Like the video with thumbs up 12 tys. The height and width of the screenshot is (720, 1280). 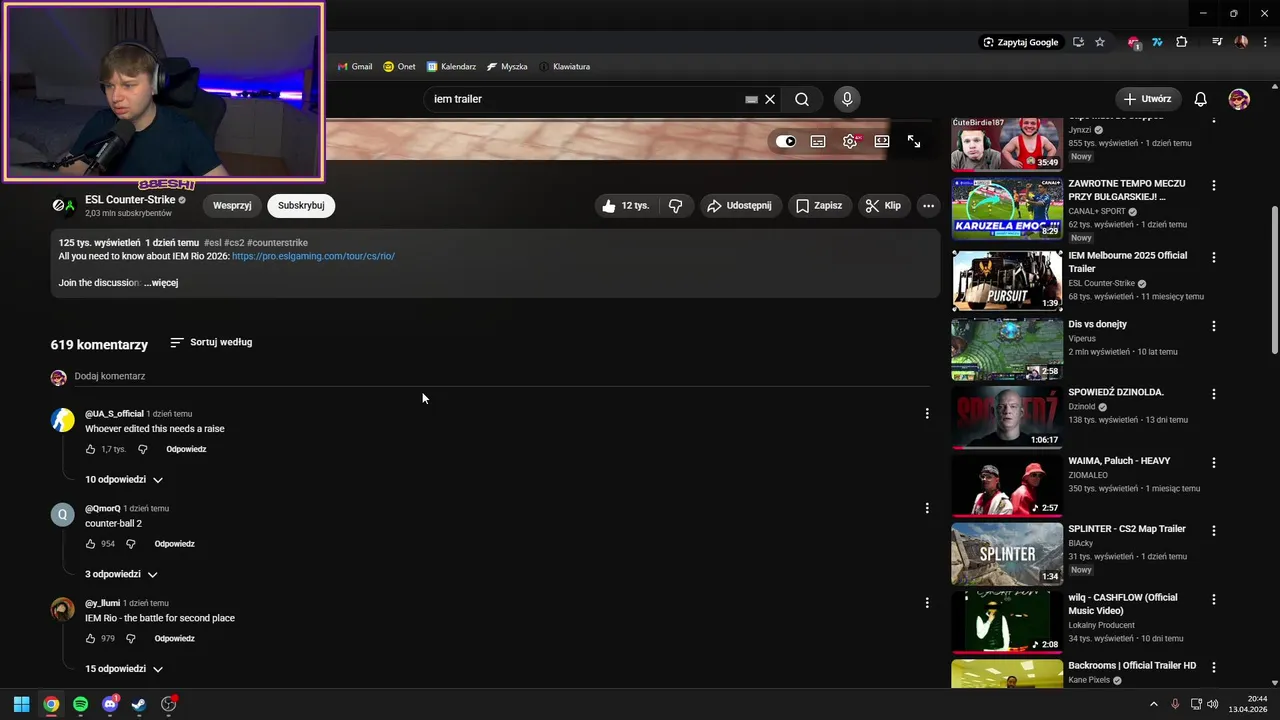point(625,206)
